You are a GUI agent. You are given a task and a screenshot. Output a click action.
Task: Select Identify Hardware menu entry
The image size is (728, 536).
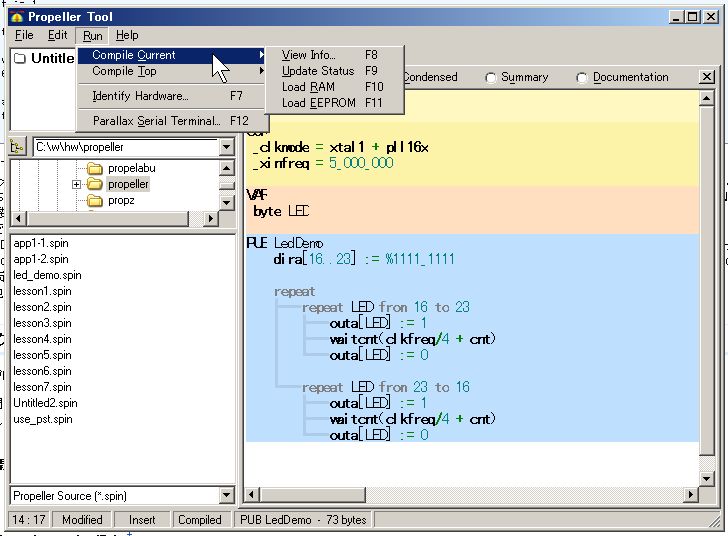coord(140,96)
